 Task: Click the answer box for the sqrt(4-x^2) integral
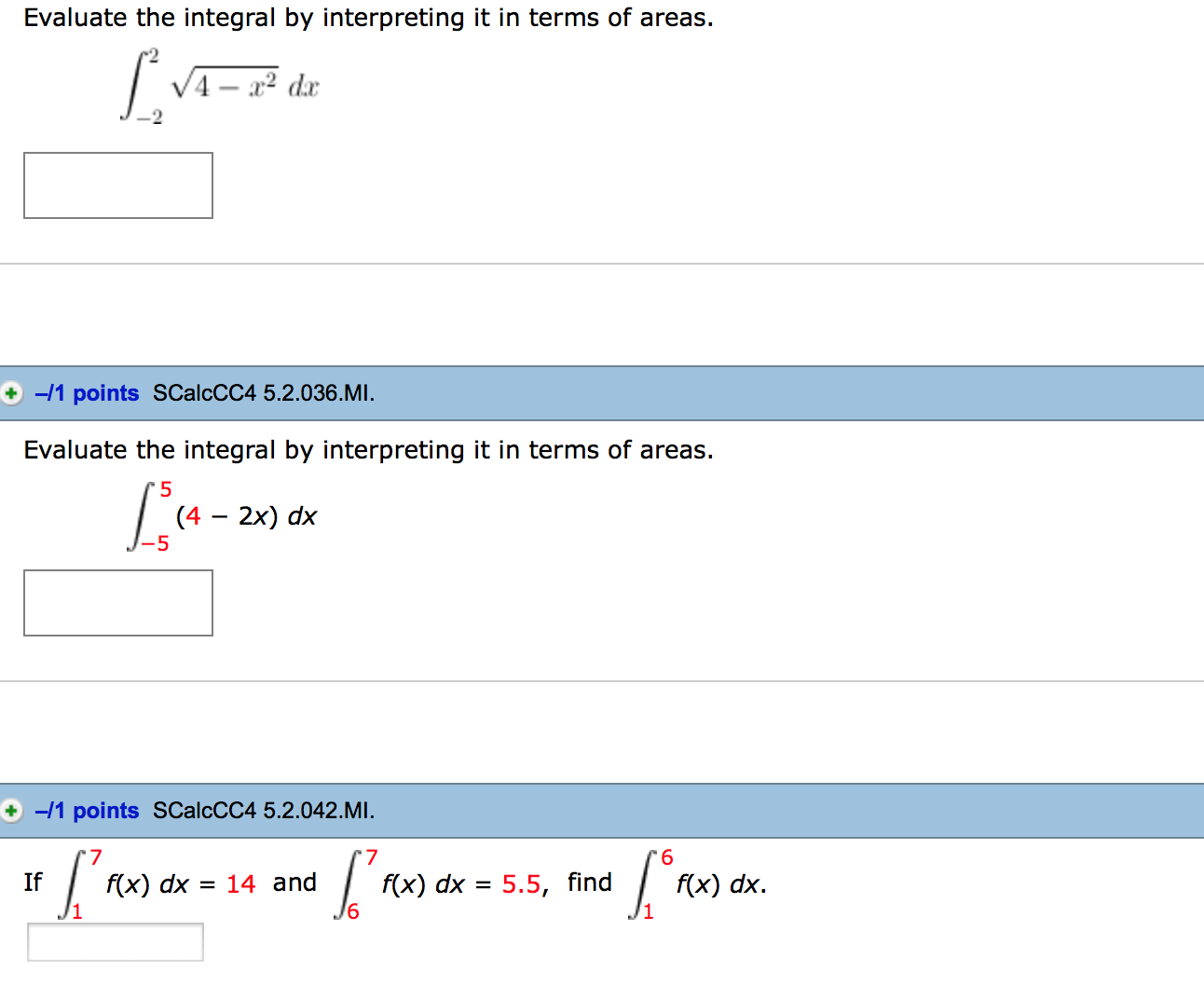coord(117,185)
